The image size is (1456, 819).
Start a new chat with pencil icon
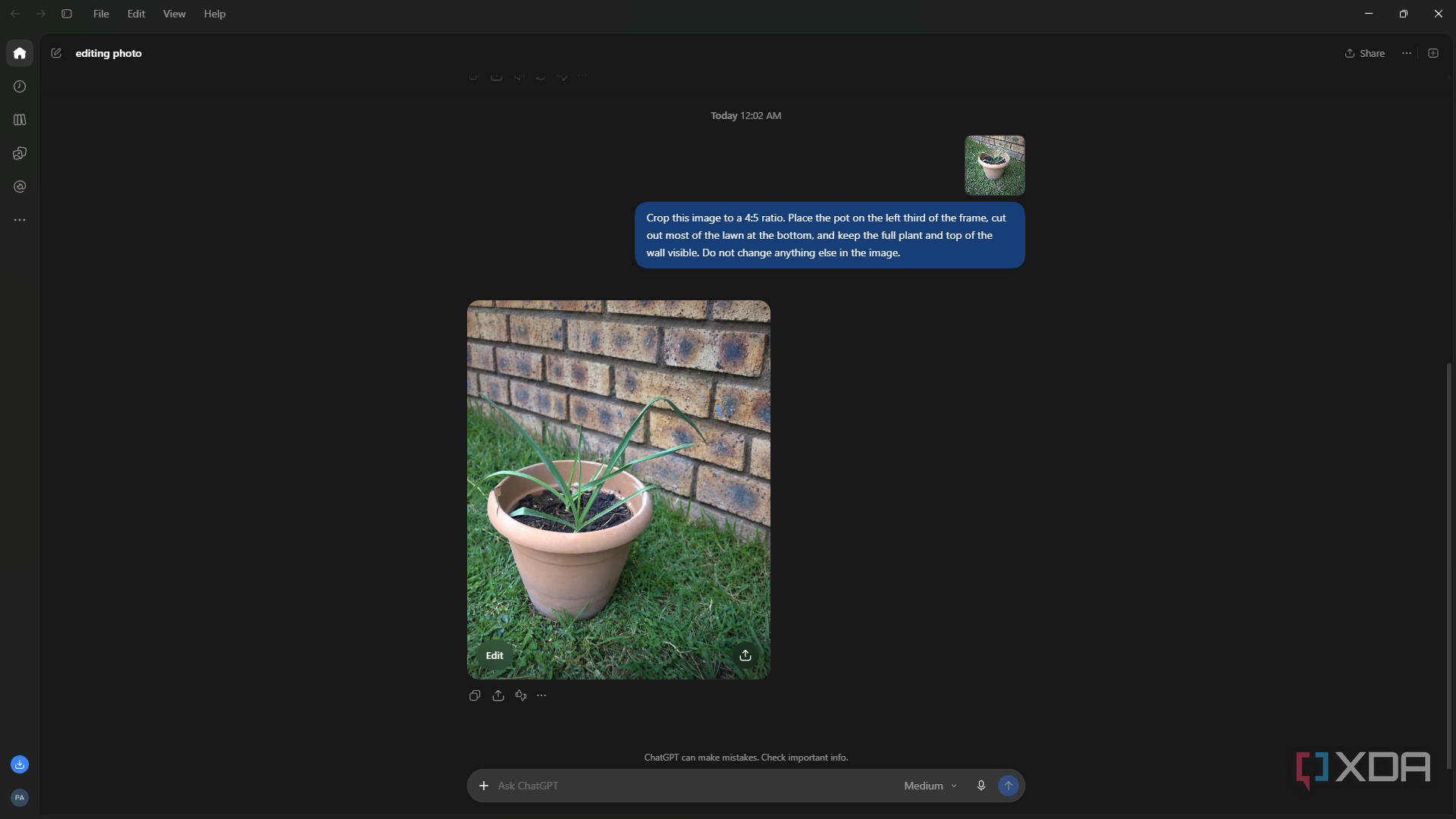click(x=56, y=53)
